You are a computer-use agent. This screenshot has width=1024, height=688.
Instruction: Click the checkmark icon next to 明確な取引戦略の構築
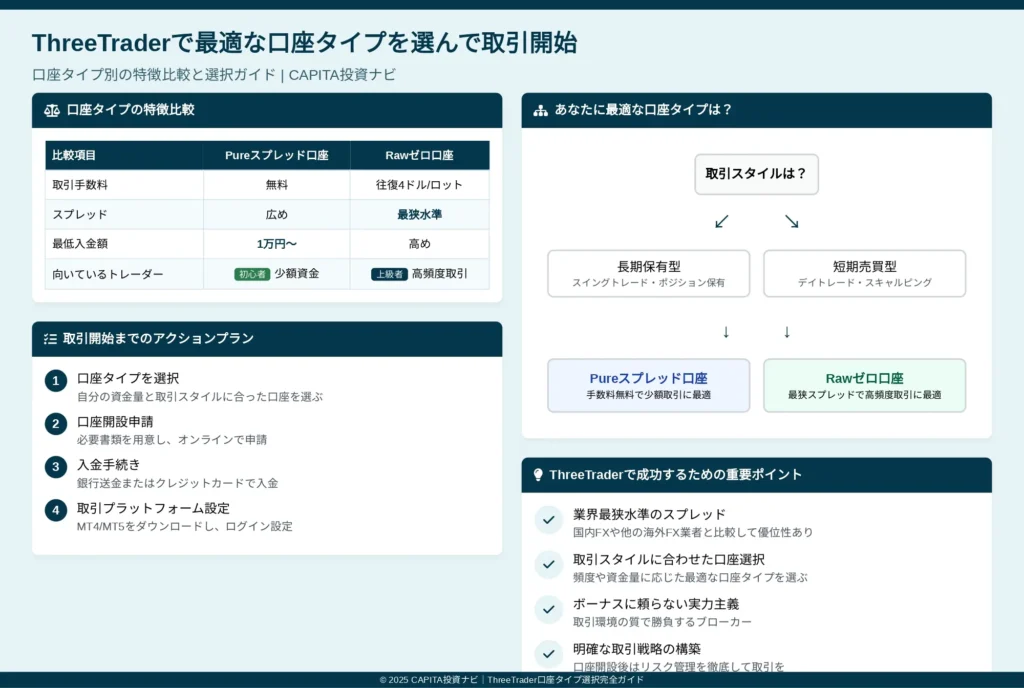click(549, 654)
